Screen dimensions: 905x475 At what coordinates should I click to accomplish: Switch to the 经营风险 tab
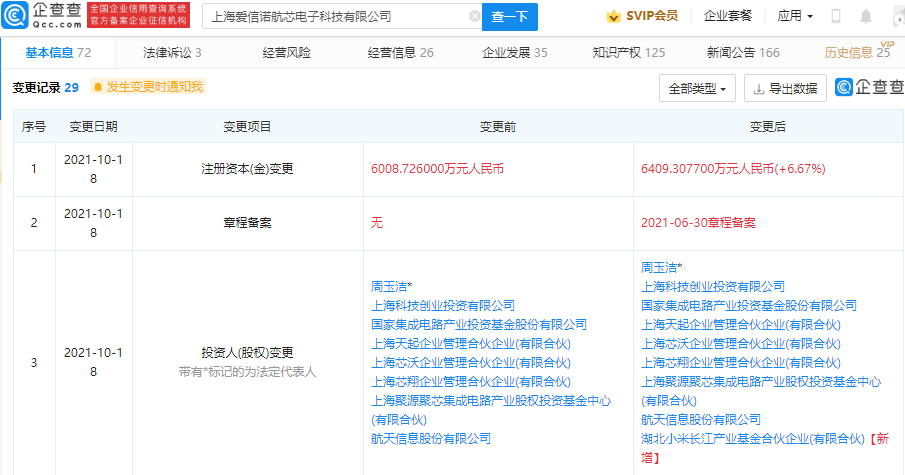tap(286, 53)
